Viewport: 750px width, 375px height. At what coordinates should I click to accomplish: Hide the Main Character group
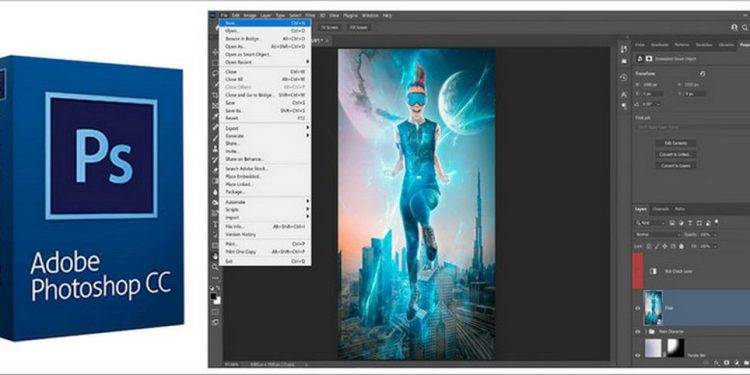pyautogui.click(x=638, y=331)
